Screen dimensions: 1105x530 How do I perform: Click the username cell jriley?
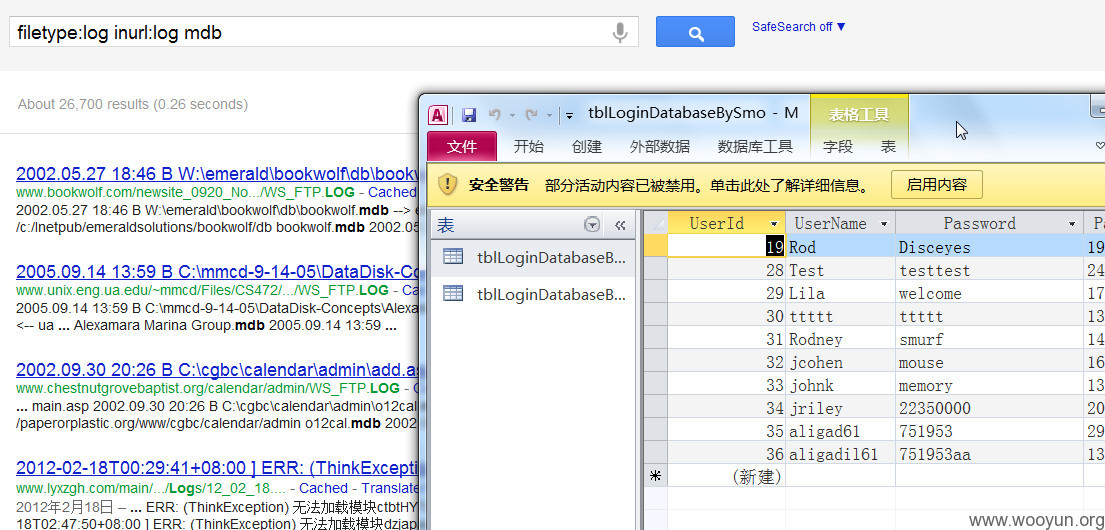[x=841, y=408]
